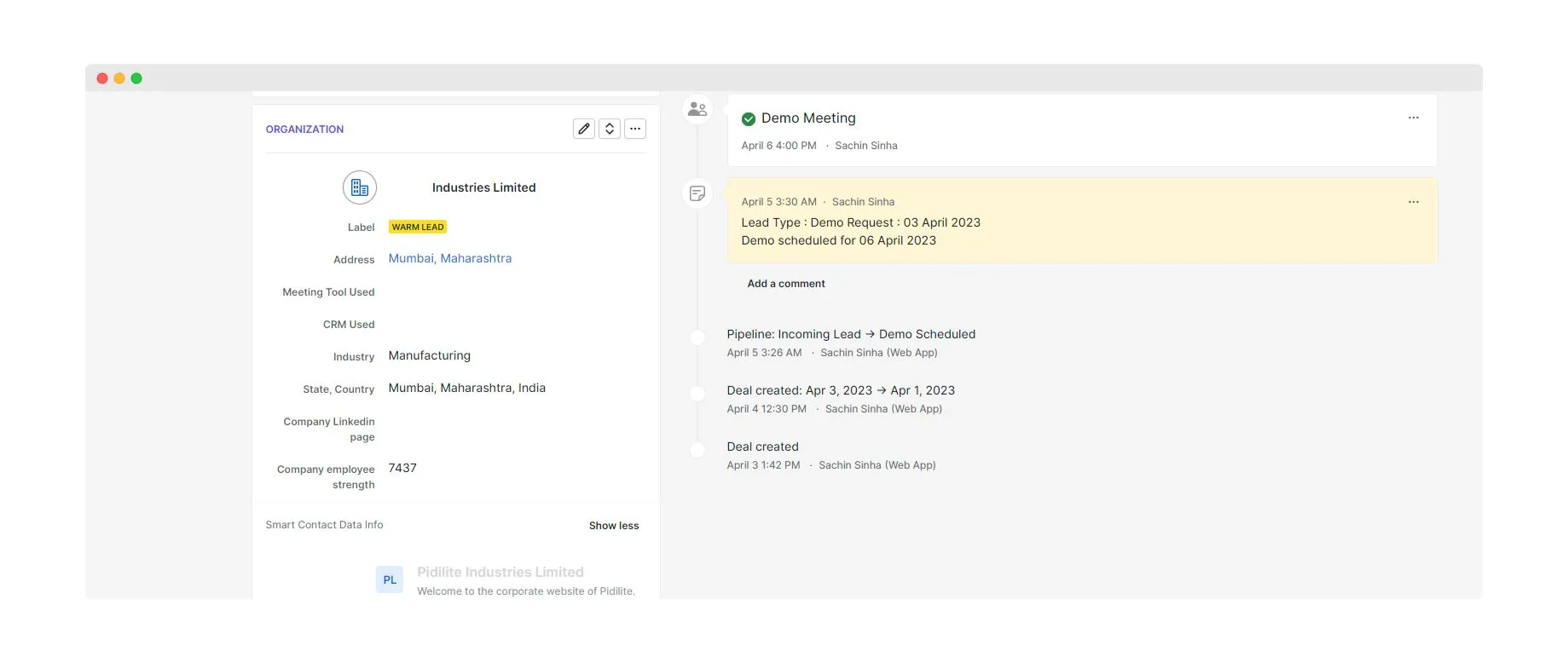
Task: Collapse Organization panel with up-down chevron
Action: tap(610, 129)
